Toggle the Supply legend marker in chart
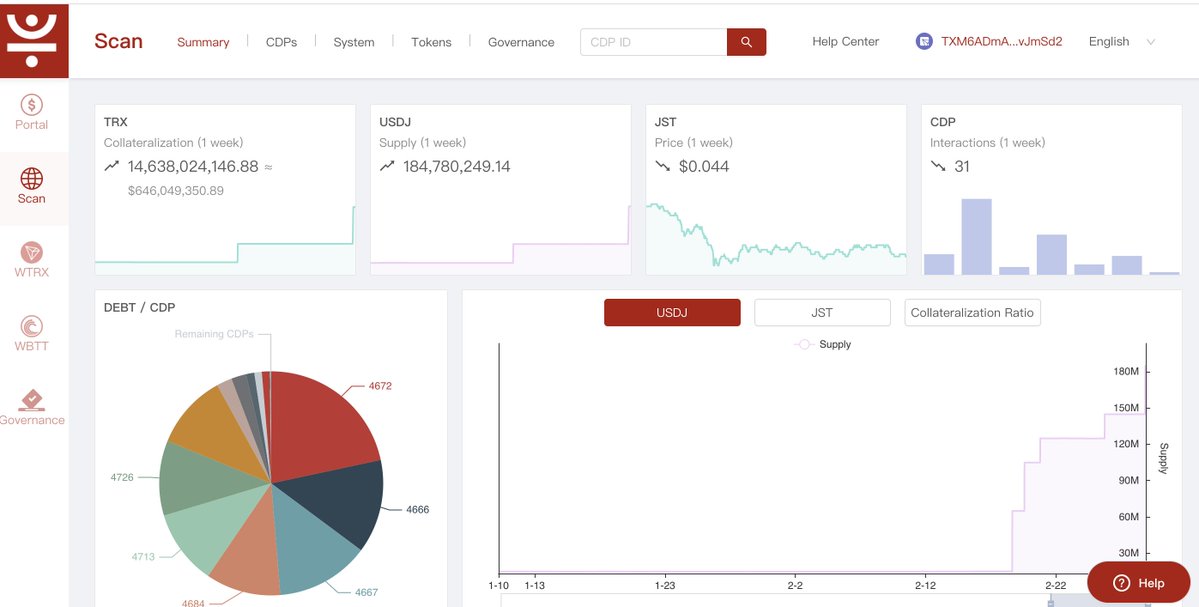Viewport: 1199px width, 607px height. coord(803,345)
